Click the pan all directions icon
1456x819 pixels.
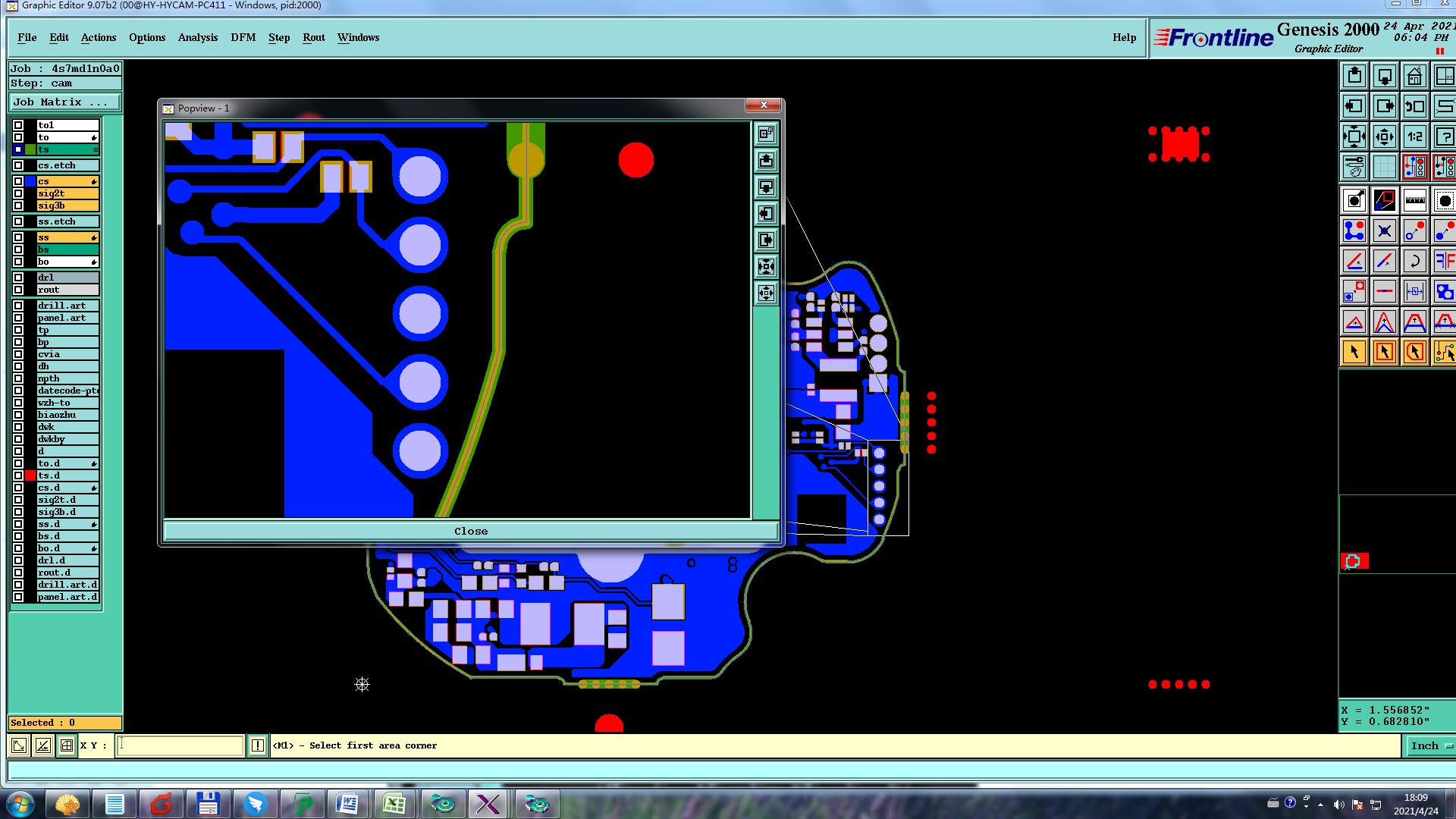coord(1385,137)
